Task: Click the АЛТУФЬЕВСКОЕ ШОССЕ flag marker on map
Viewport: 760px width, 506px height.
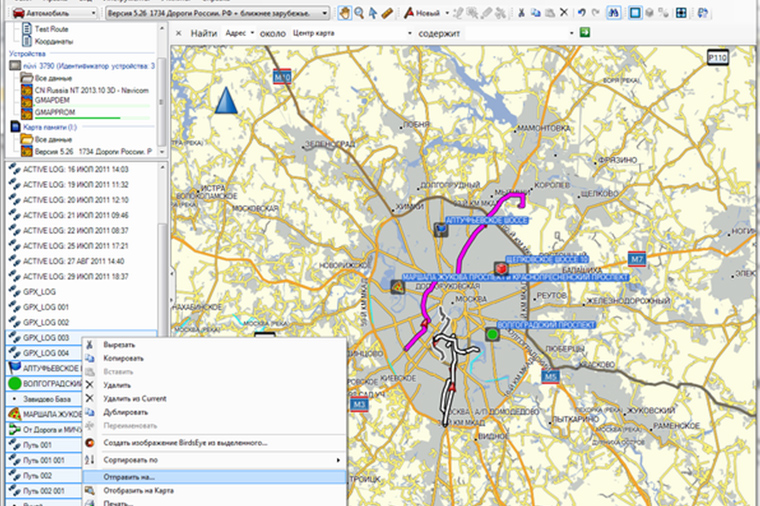Action: 441,229
